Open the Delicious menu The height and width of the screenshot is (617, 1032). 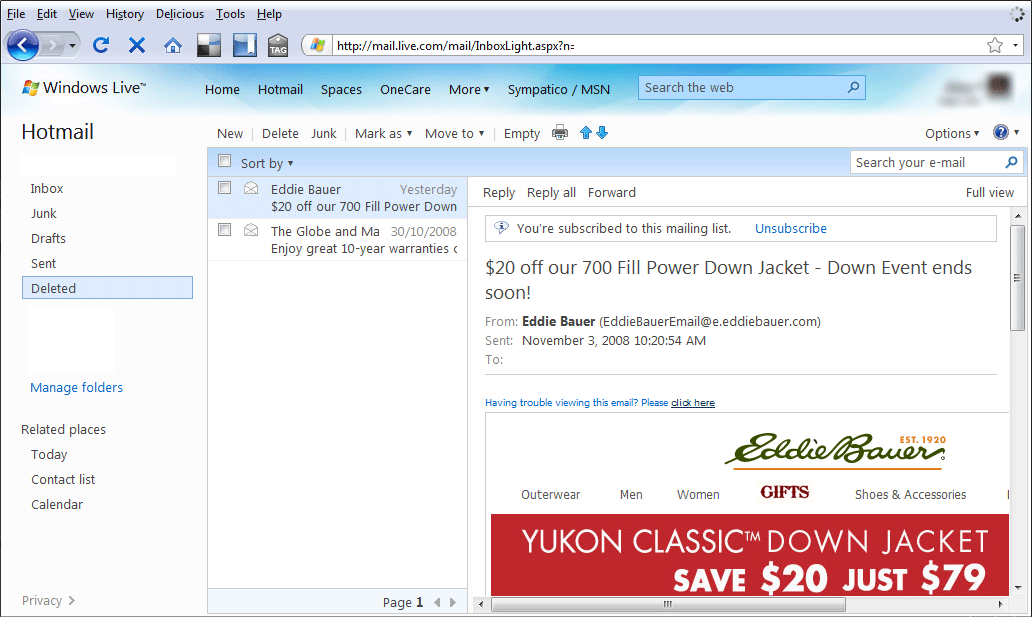pos(180,14)
